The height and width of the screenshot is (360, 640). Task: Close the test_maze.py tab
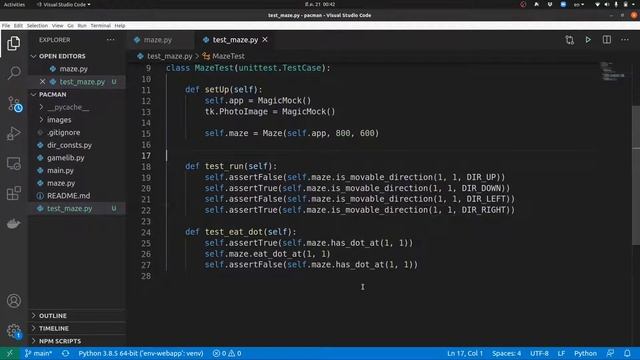coord(265,40)
